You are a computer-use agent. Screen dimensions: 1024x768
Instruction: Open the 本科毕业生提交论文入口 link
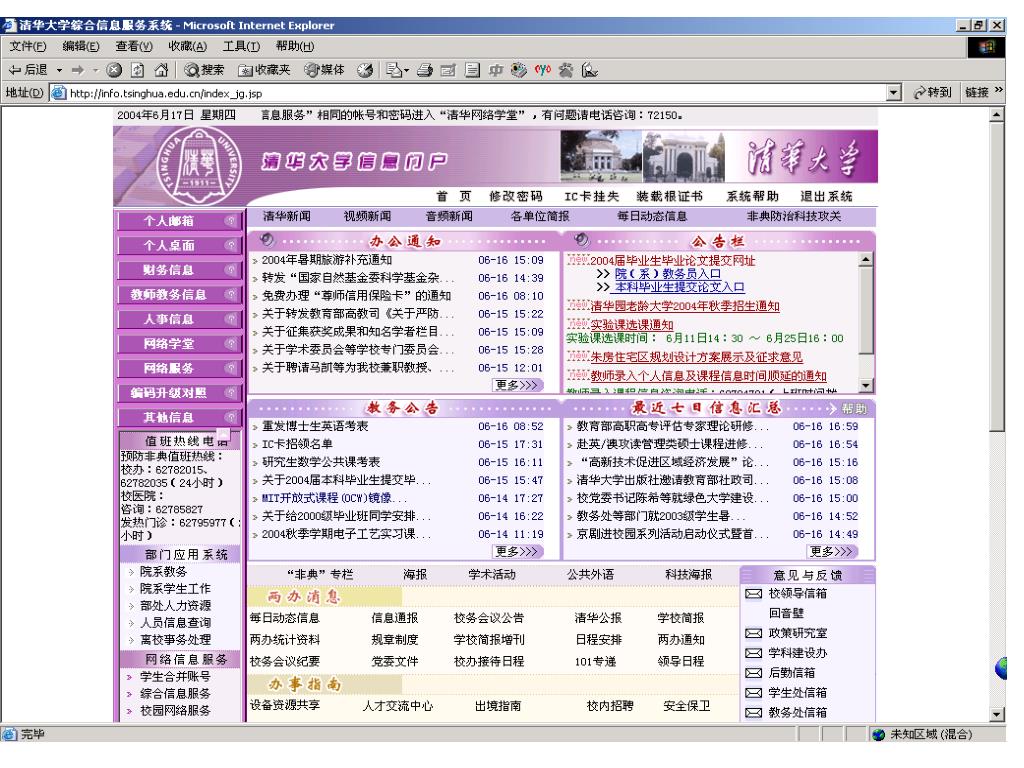[x=679, y=287]
